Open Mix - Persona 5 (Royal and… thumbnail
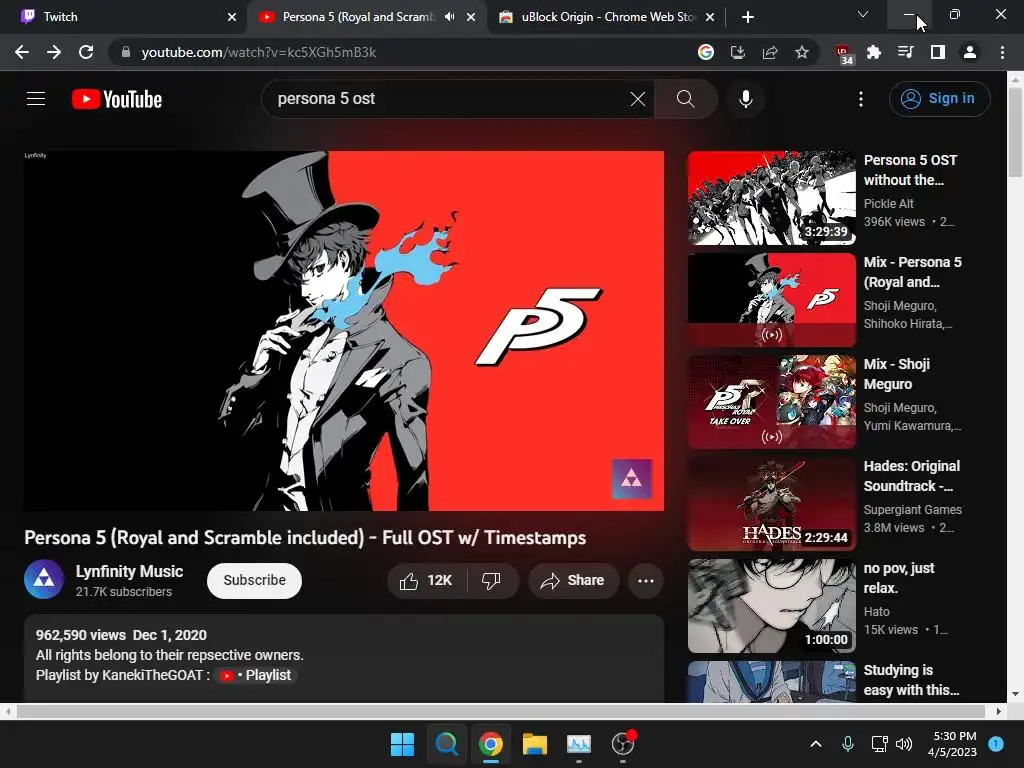1024x768 pixels. coord(771,300)
